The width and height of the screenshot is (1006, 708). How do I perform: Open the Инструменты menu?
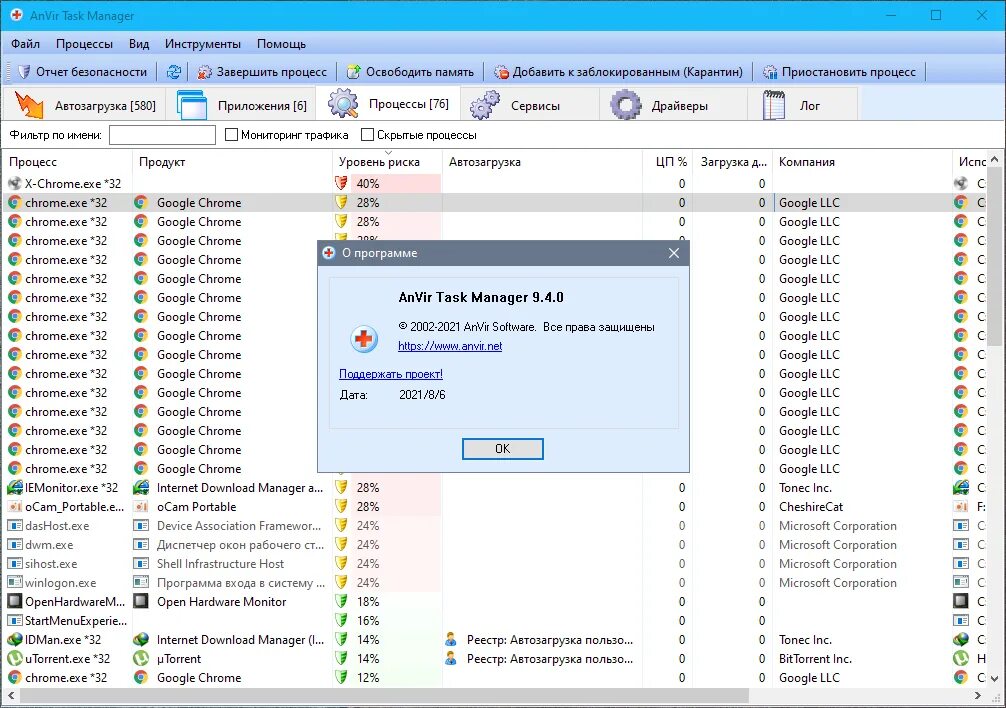203,44
